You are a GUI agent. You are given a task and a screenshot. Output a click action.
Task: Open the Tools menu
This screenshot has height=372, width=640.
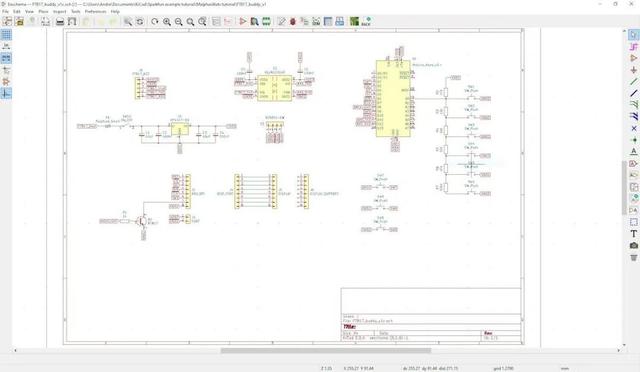[76, 11]
